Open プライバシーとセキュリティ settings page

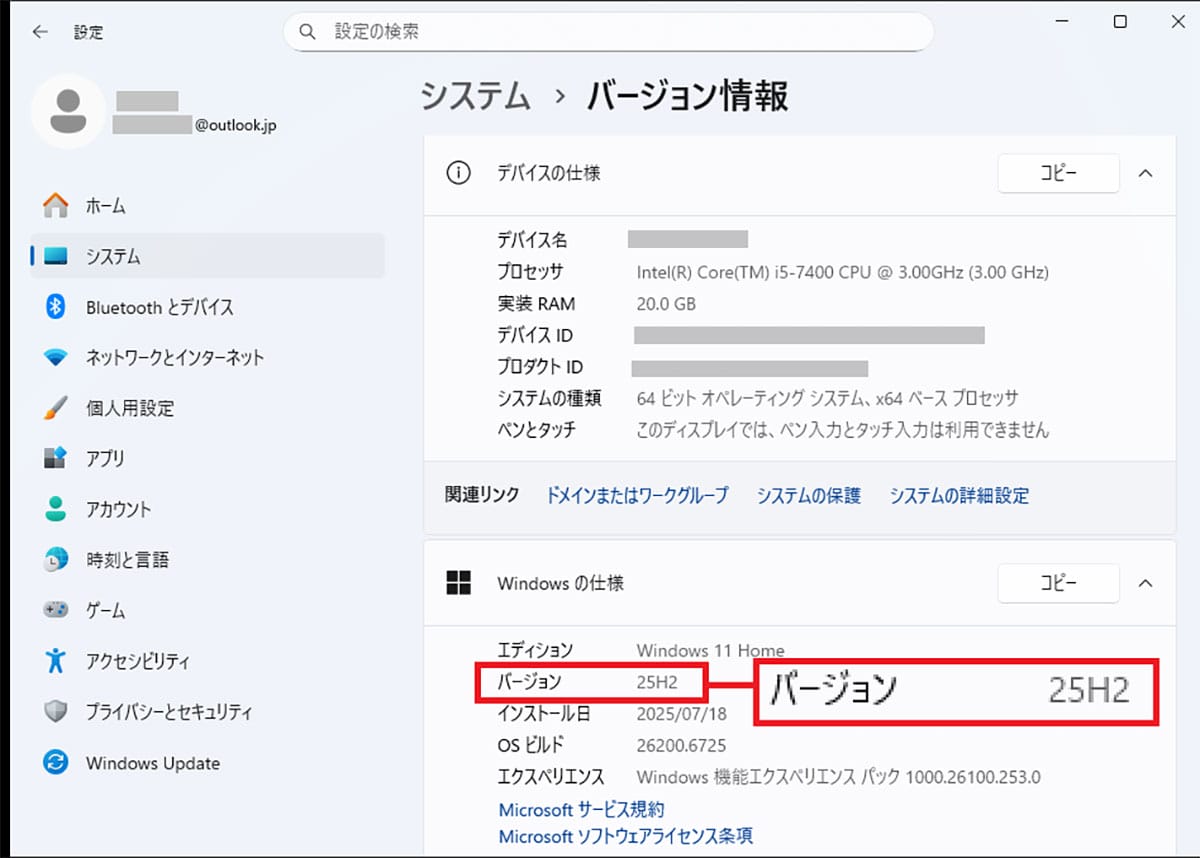point(168,712)
